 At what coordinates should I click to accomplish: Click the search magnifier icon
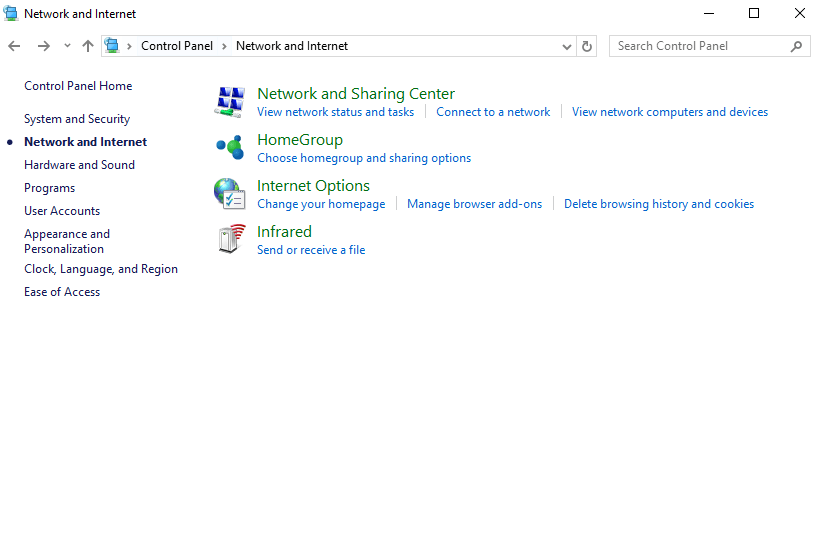(x=797, y=46)
